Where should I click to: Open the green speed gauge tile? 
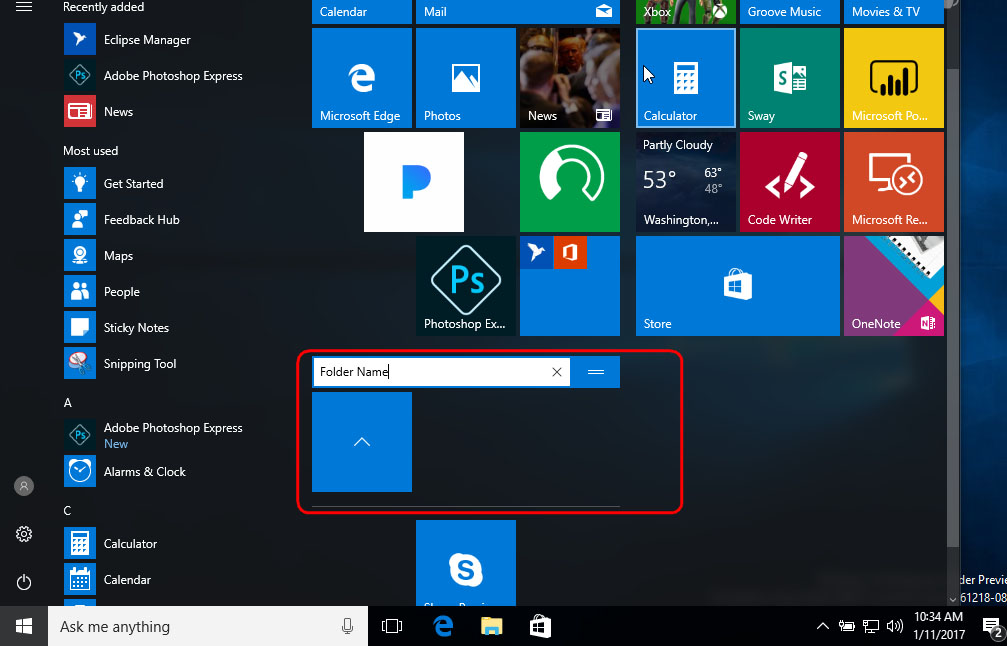click(570, 182)
